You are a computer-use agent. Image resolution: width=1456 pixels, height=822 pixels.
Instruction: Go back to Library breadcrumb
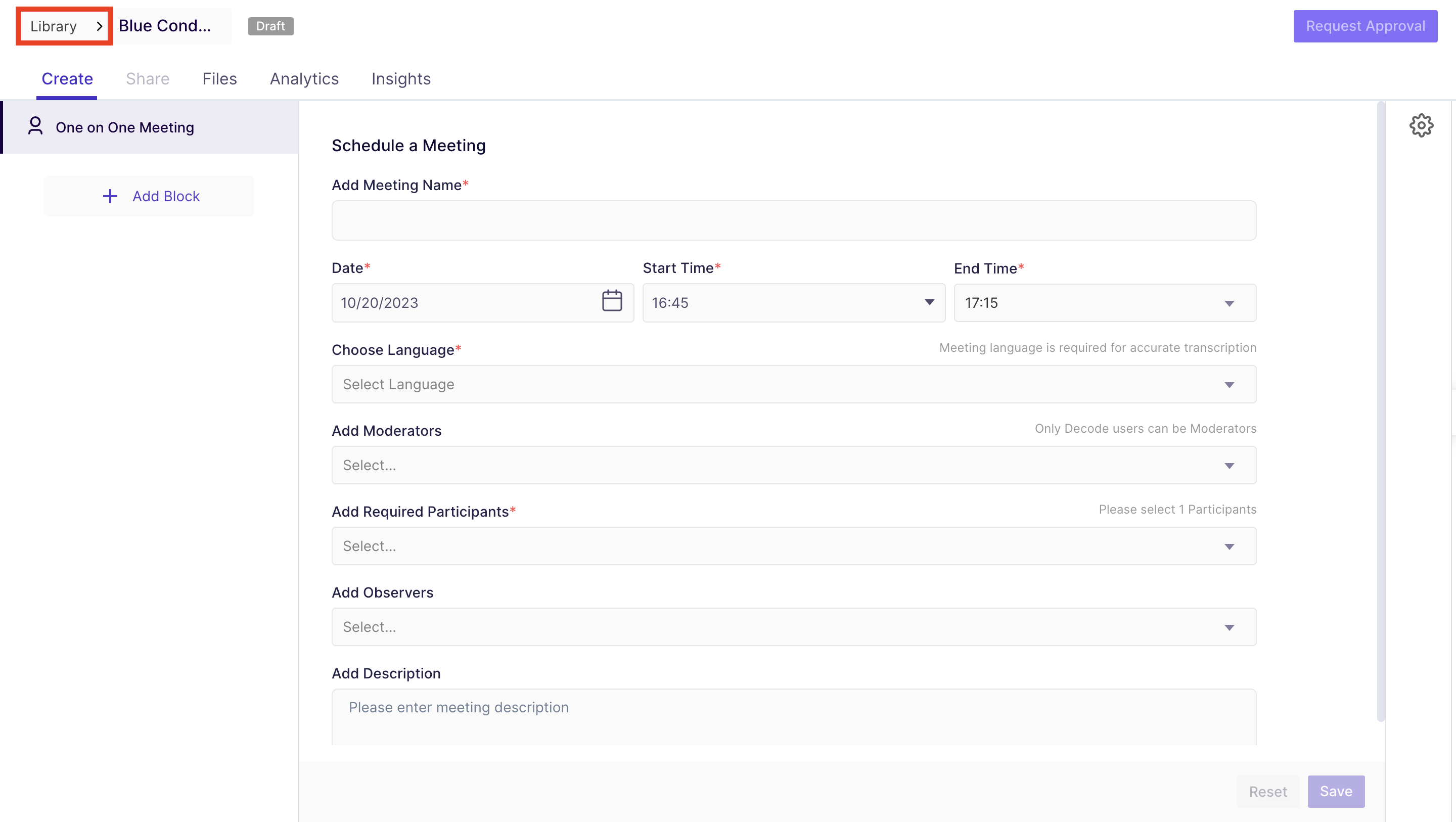point(53,26)
